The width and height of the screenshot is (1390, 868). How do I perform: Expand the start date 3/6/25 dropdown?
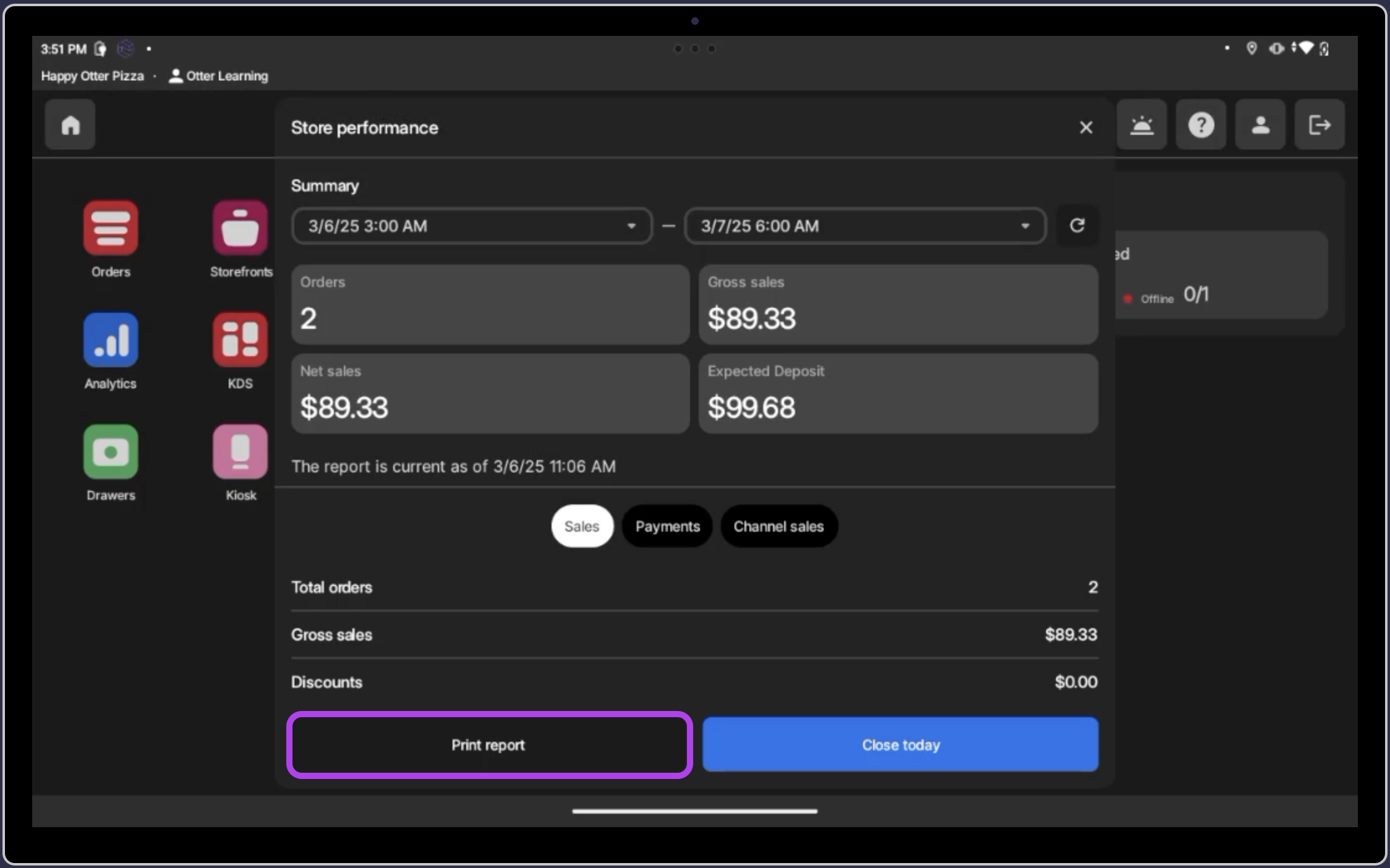point(472,226)
